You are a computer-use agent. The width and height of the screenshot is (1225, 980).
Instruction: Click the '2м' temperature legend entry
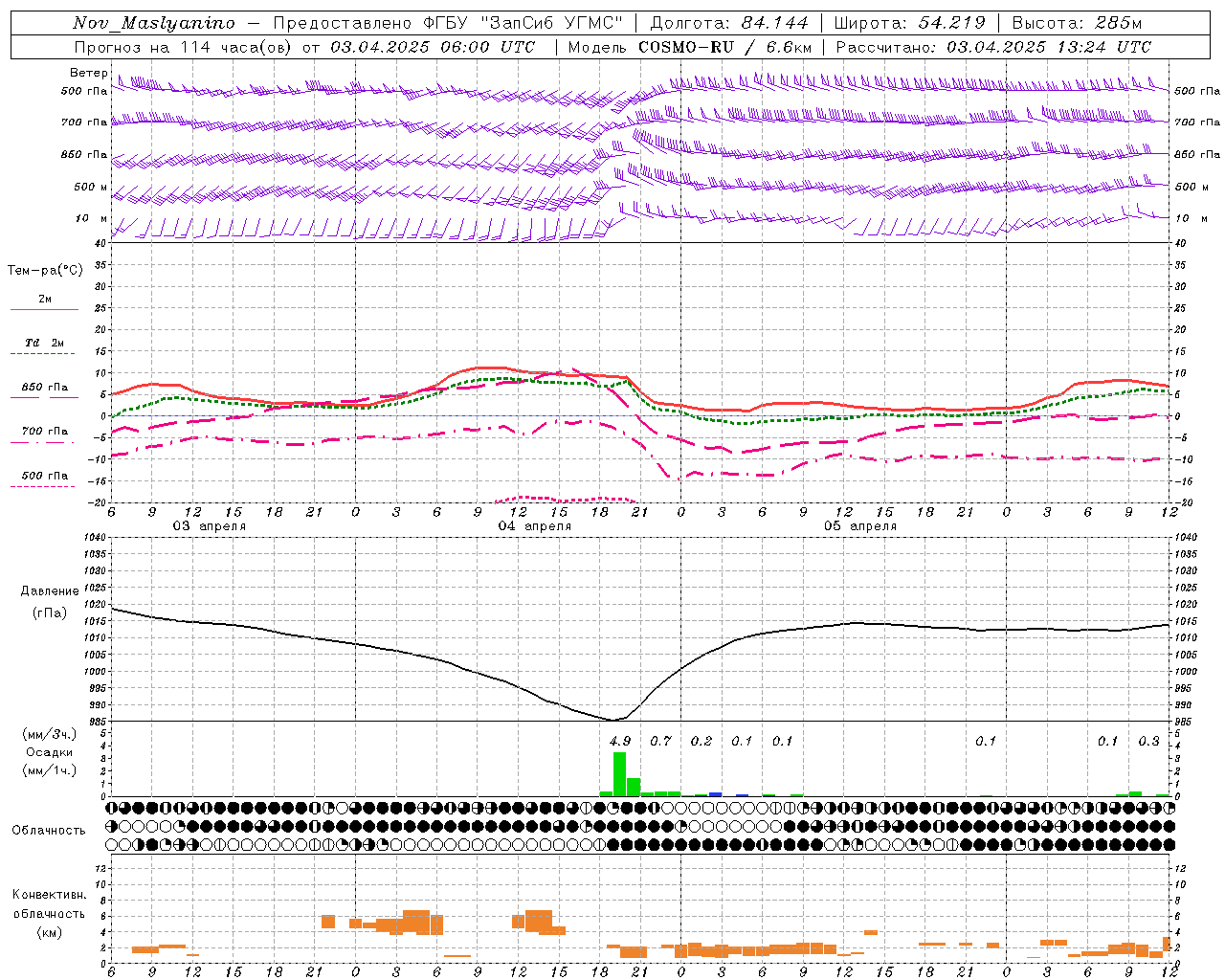point(45,300)
